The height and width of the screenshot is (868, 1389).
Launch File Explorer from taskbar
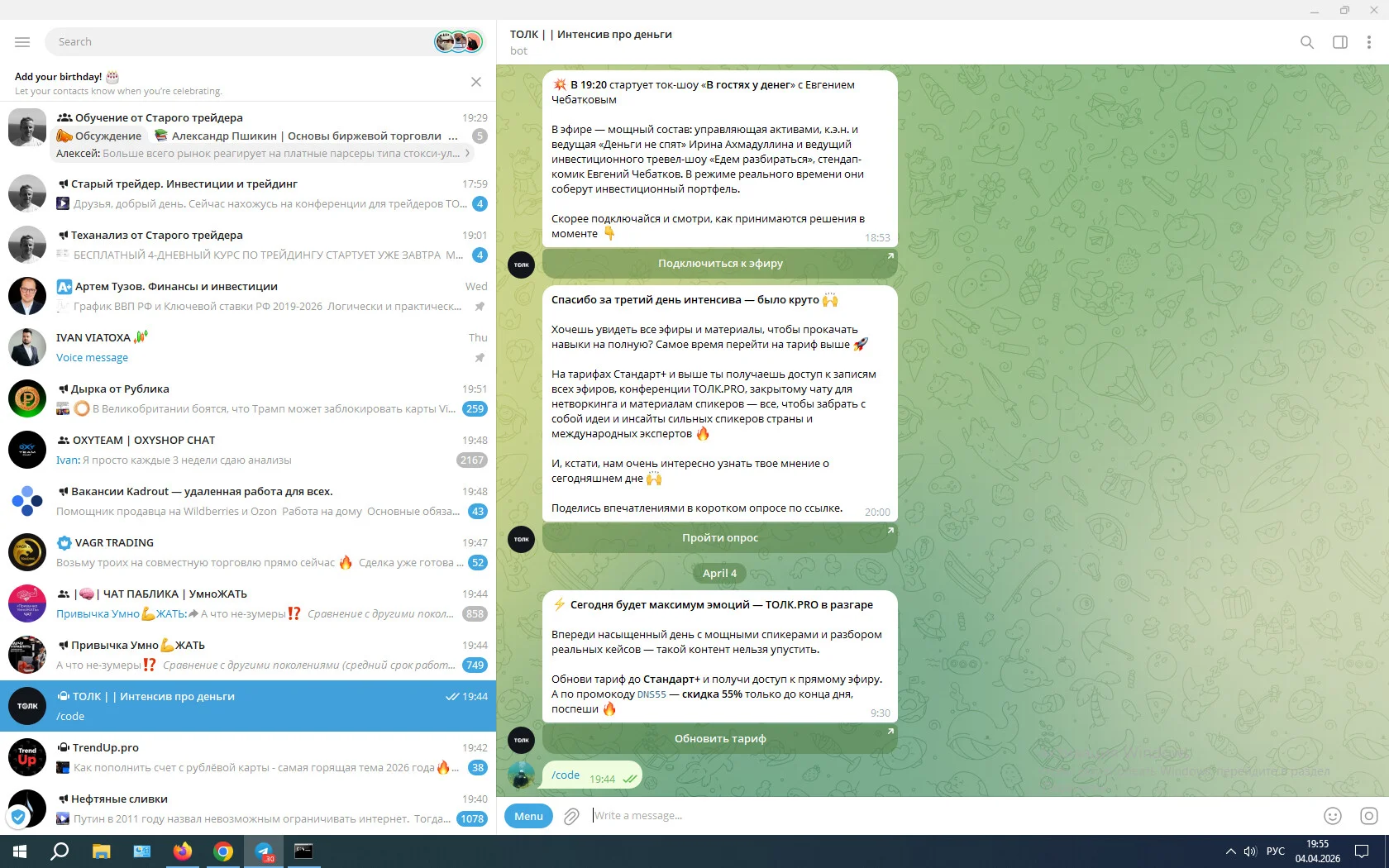101,851
